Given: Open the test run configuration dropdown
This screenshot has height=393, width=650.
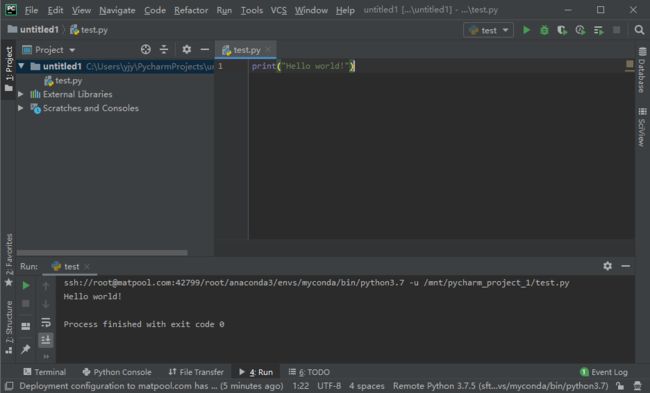Looking at the screenshot, I should pyautogui.click(x=488, y=30).
